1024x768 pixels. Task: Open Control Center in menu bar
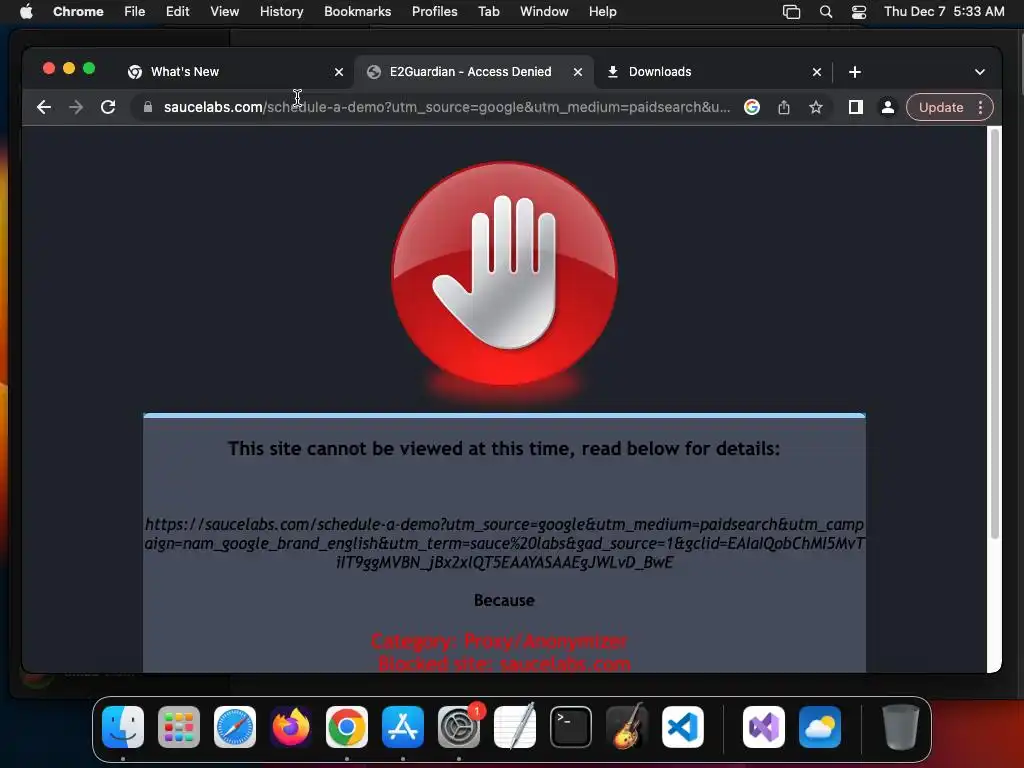(859, 12)
